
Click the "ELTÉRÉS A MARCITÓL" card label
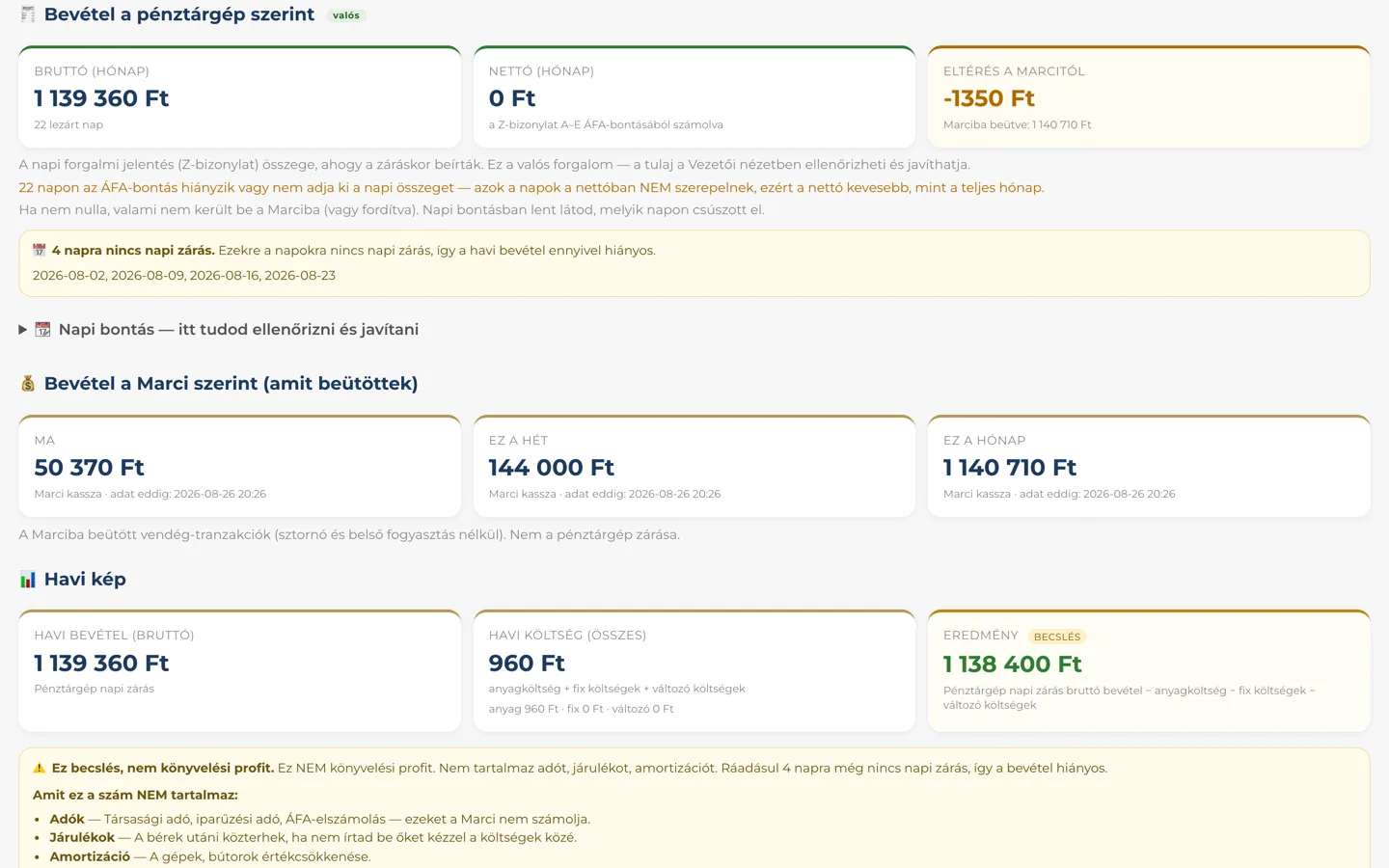pyautogui.click(x=1014, y=71)
